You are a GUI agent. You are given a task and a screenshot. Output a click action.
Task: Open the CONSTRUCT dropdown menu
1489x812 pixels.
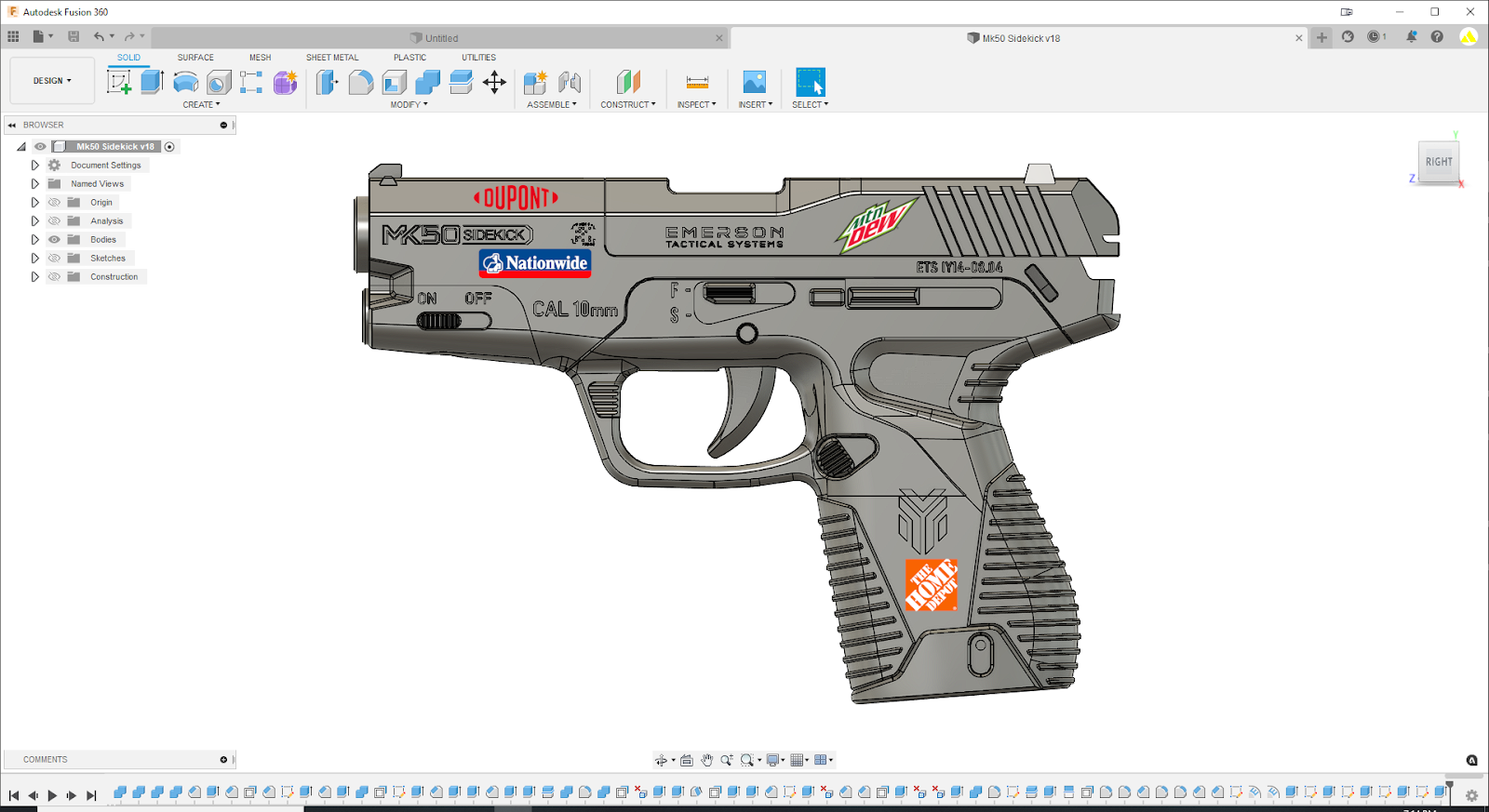pos(628,104)
